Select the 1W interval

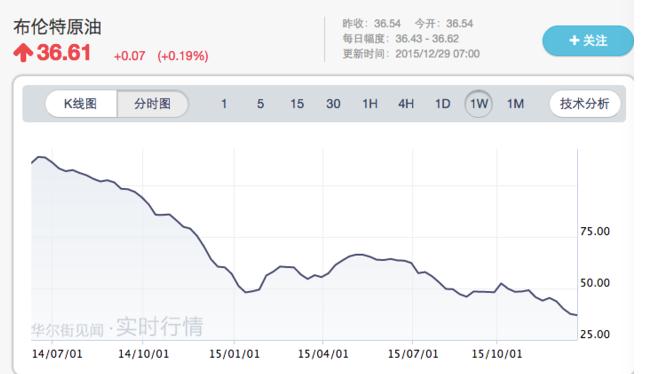point(479,103)
